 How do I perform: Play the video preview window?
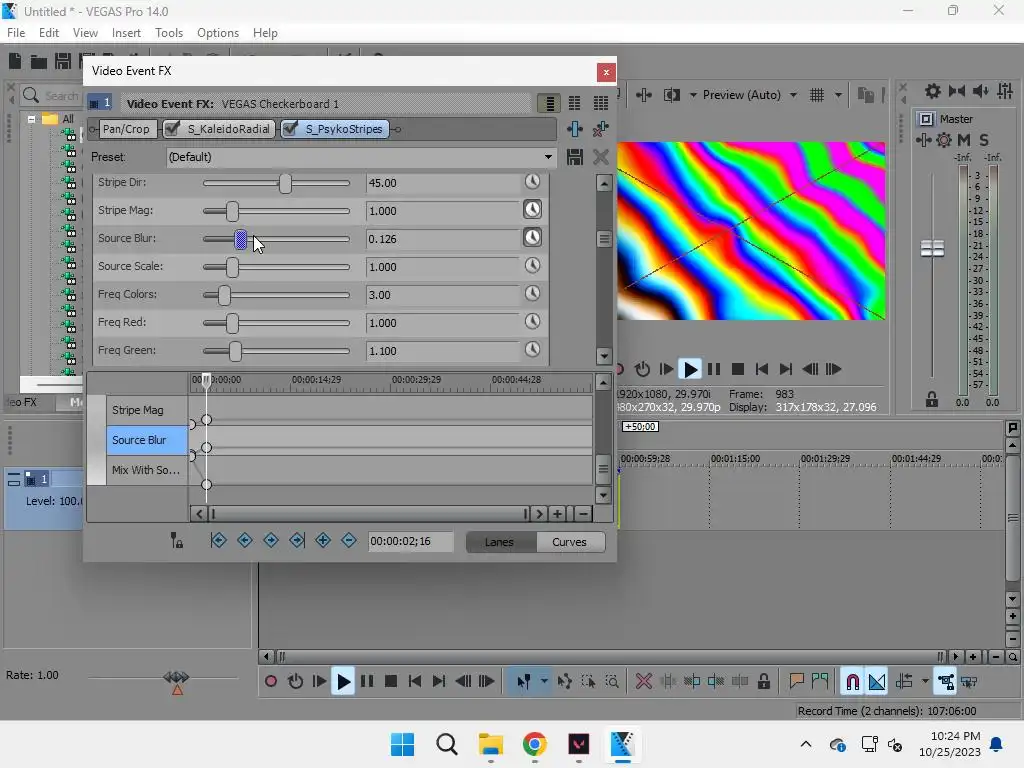[690, 370]
